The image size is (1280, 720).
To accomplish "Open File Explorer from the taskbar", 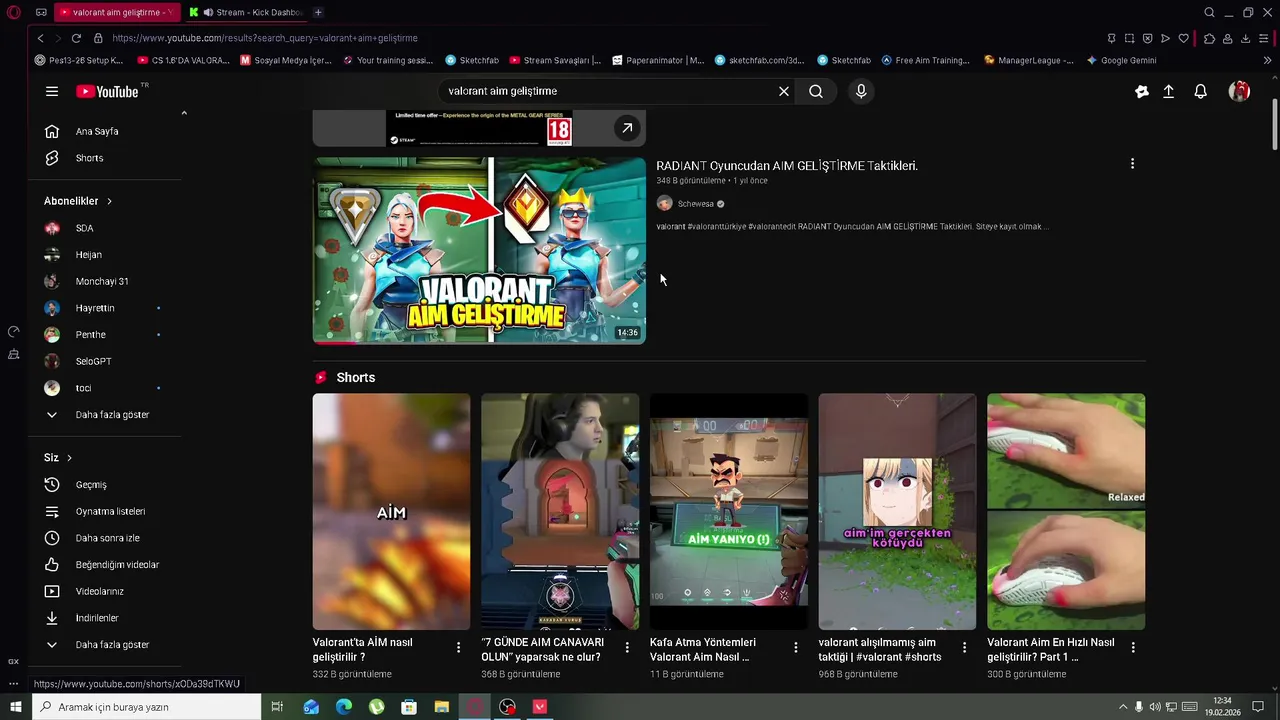I will (x=441, y=707).
